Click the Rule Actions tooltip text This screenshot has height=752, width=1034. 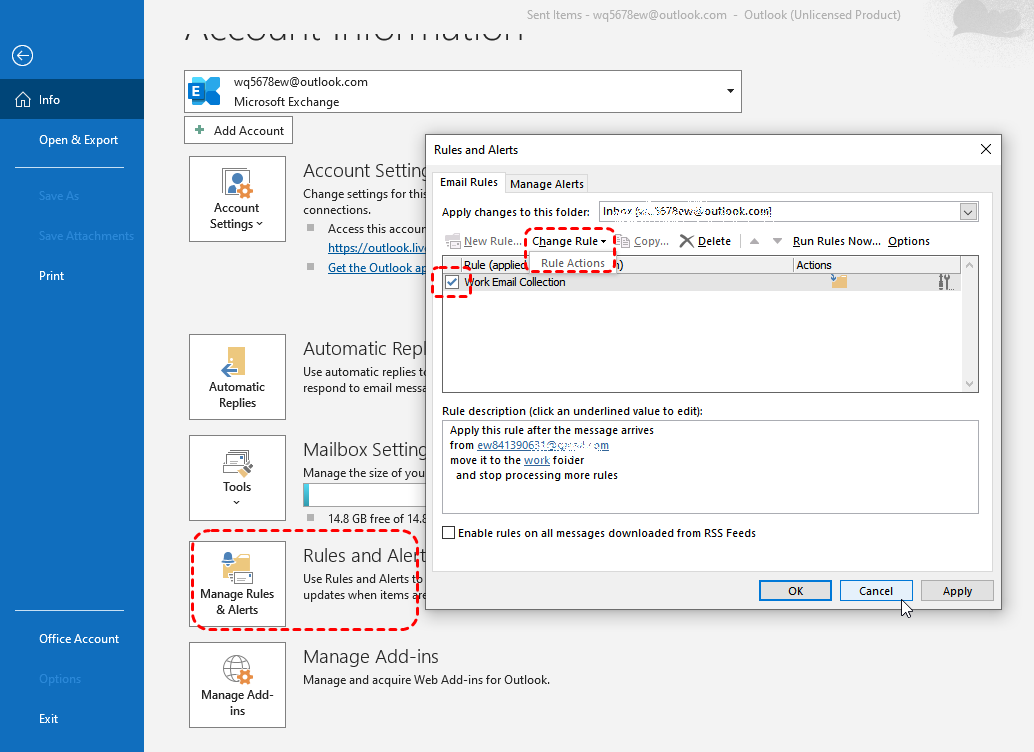point(573,263)
